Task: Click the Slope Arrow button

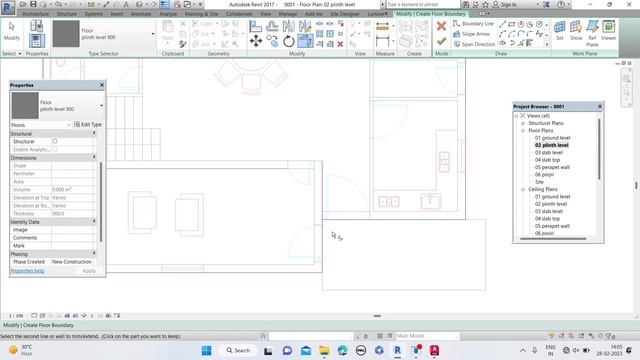Action: coord(471,34)
